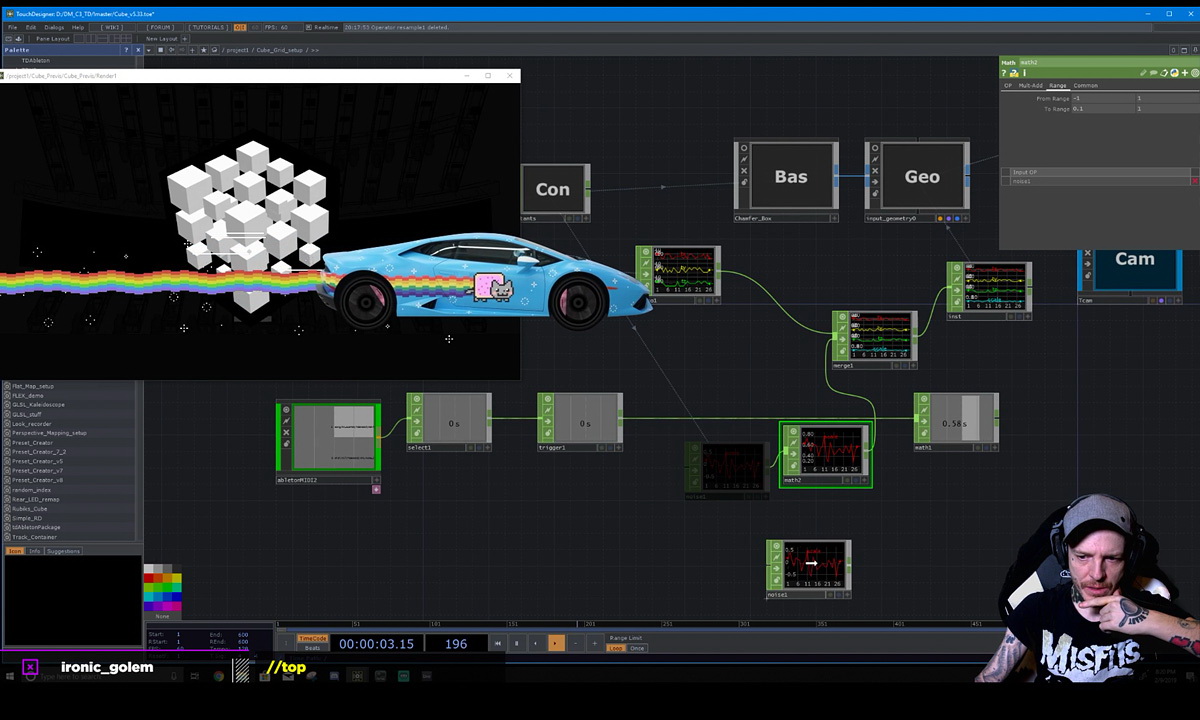This screenshot has width=1200, height=720.
Task: Toggle lock flag on Chamfer_Box node
Action: [x=743, y=182]
